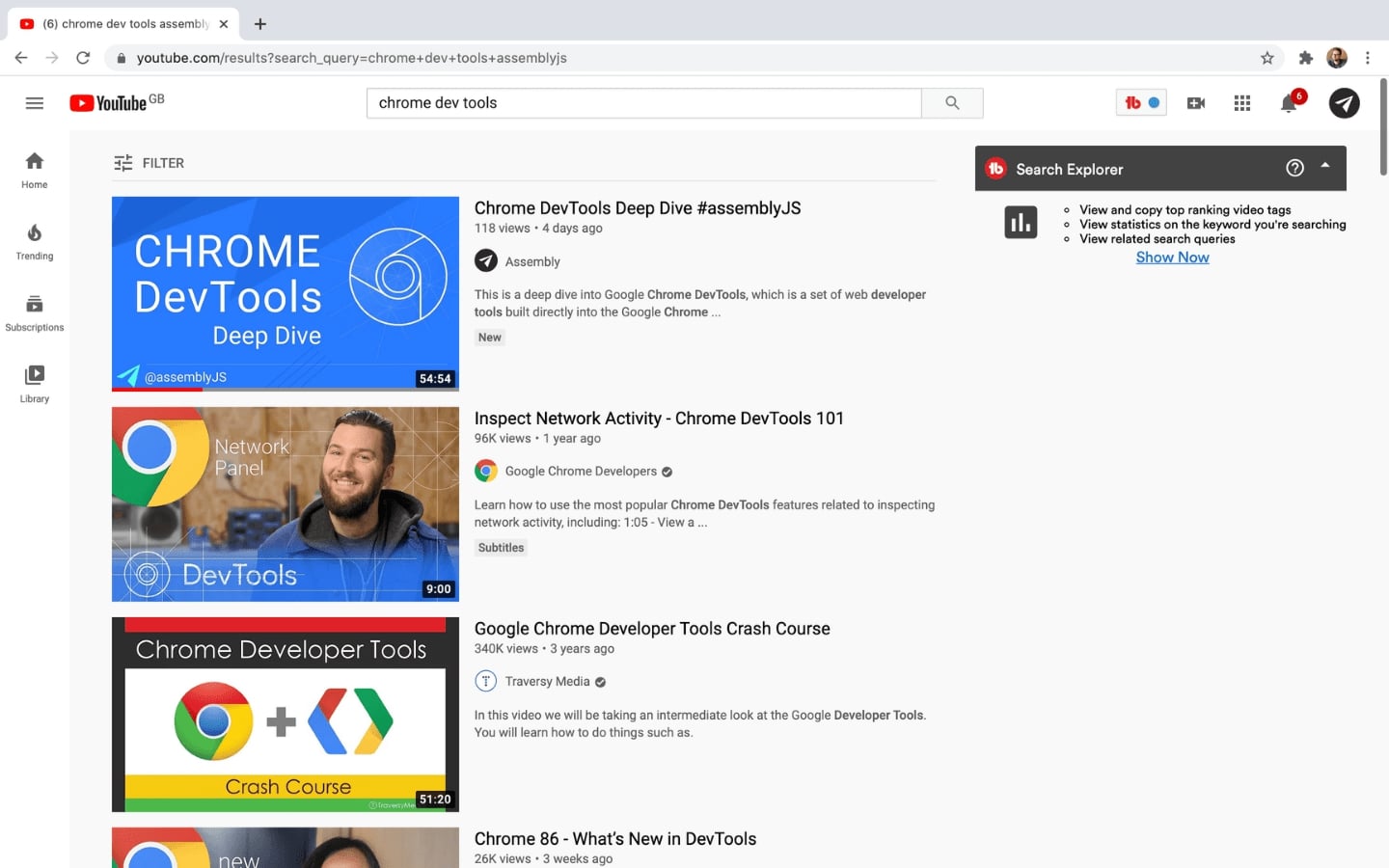
Task: Open the notifications bell
Action: coord(1290,102)
